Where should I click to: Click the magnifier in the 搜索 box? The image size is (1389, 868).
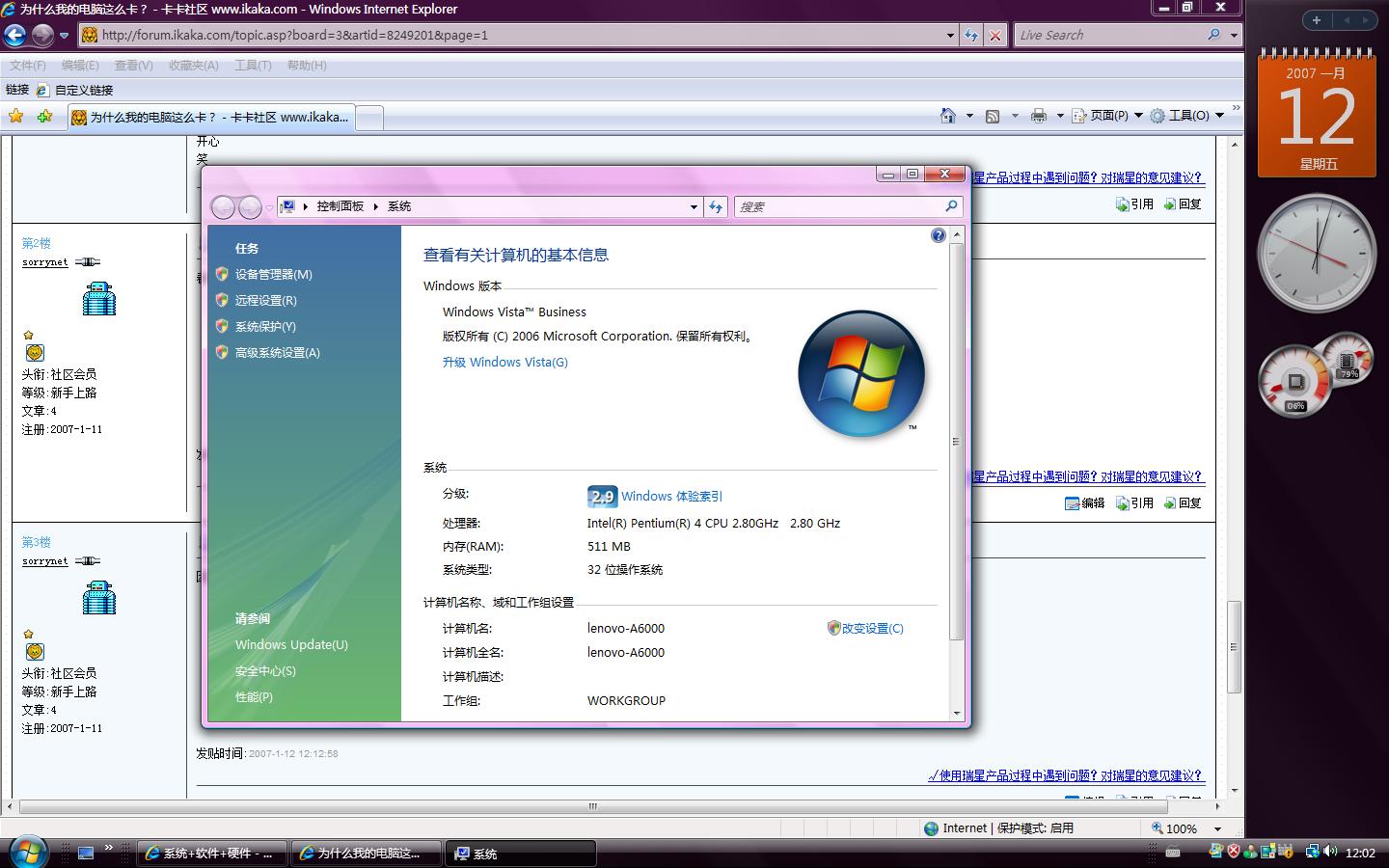951,206
